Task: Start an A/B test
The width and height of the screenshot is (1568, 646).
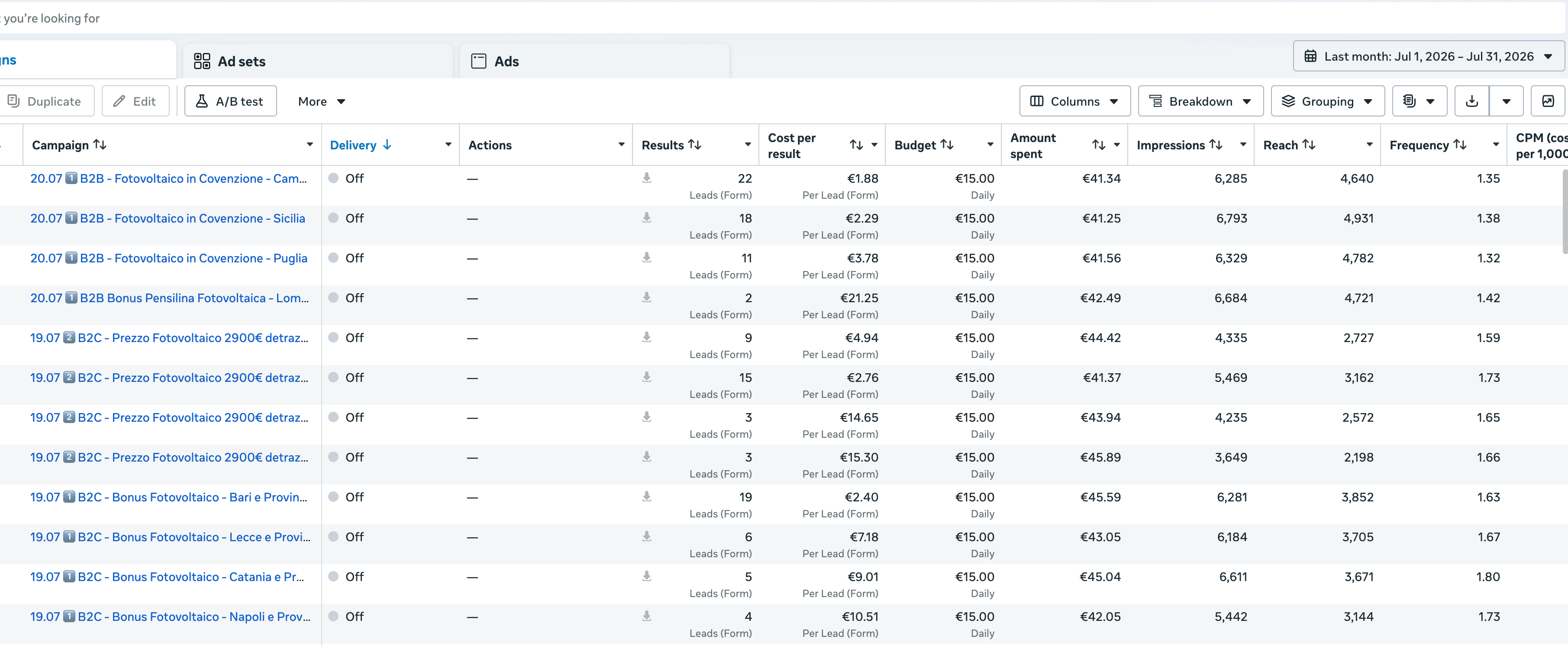Action: click(230, 101)
